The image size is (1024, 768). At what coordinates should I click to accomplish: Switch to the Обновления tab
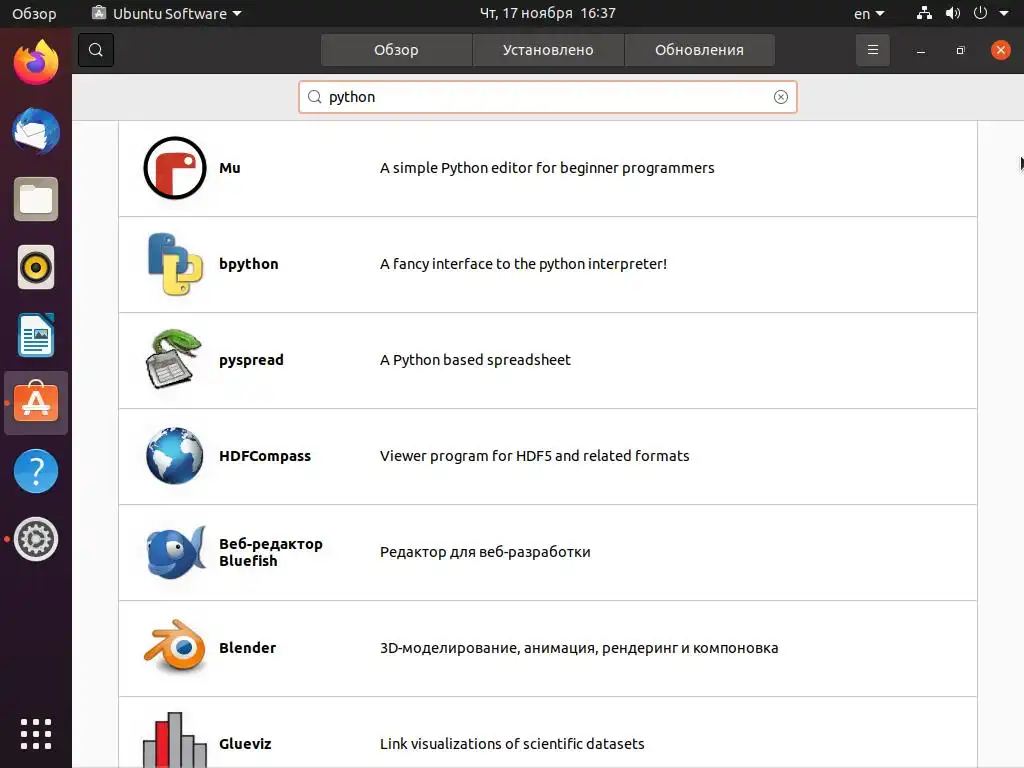tap(699, 50)
